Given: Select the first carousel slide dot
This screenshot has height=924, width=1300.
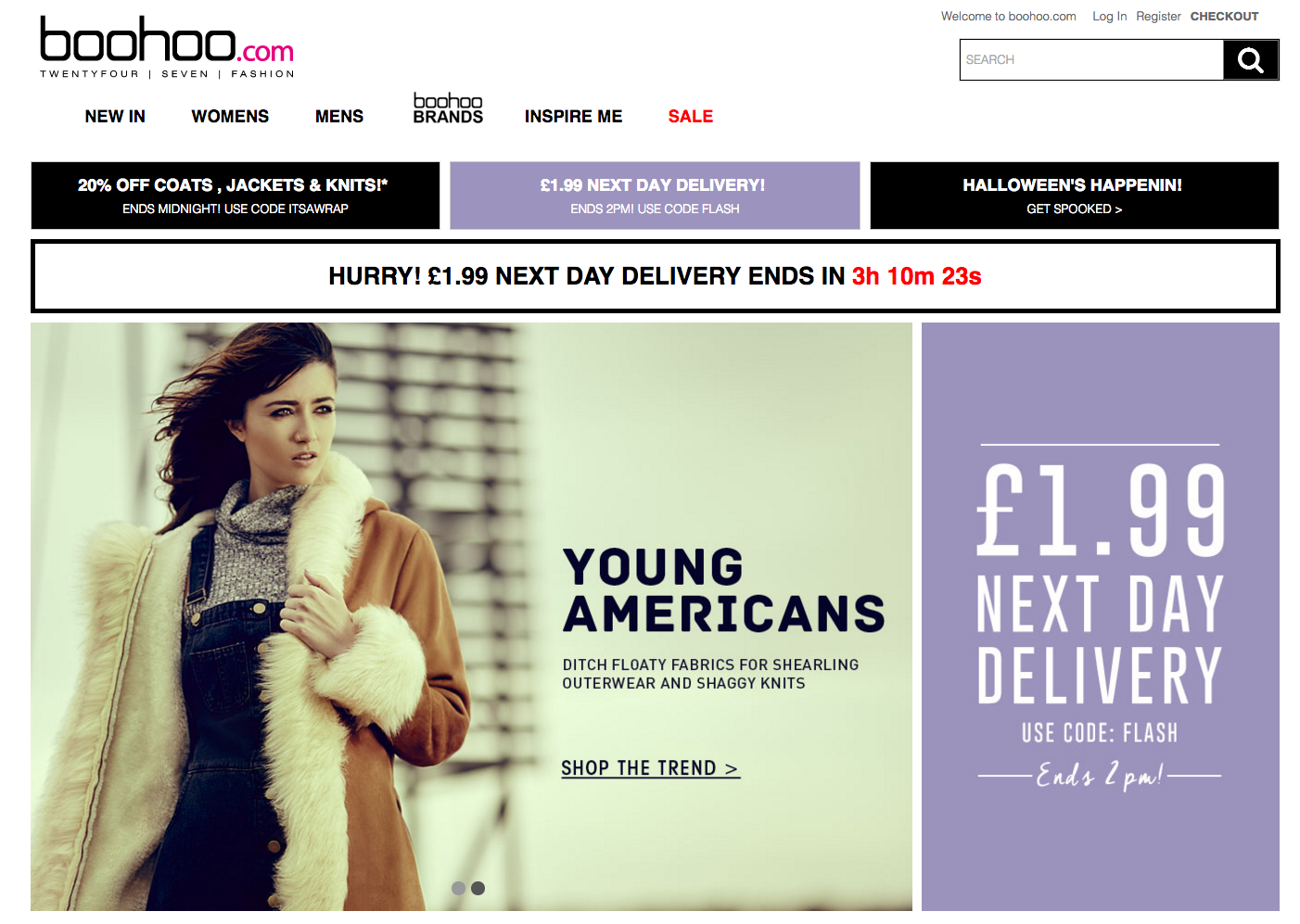Looking at the screenshot, I should click(458, 888).
